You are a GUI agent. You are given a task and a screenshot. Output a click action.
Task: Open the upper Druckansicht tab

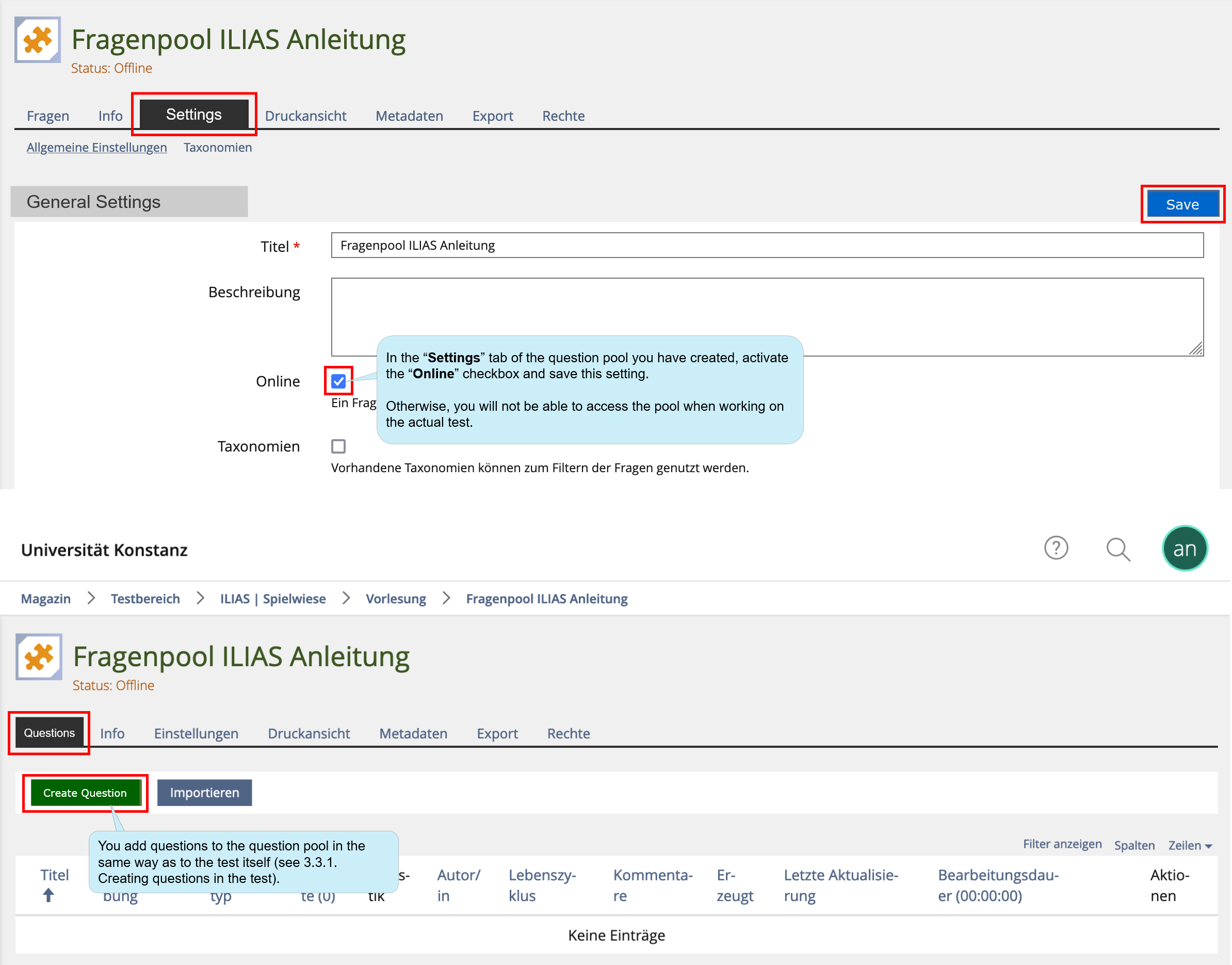coord(305,116)
